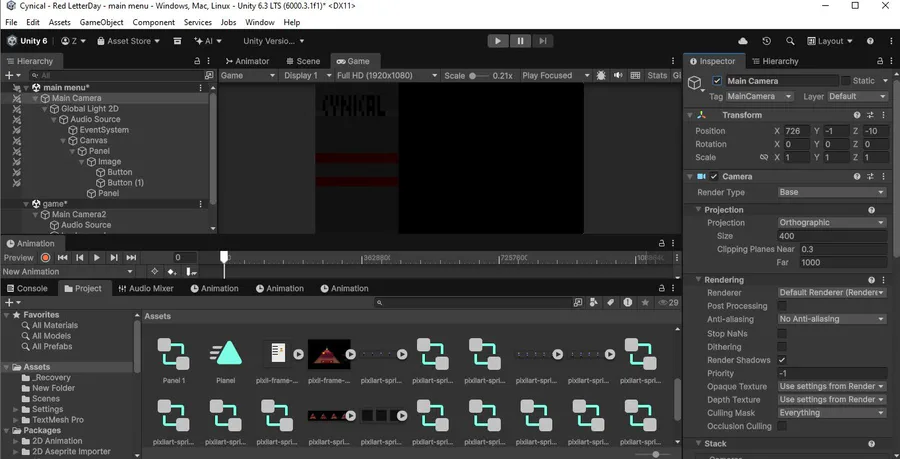Enable the Static checkbox
Viewport: 900px width, 459px height.
click(845, 81)
